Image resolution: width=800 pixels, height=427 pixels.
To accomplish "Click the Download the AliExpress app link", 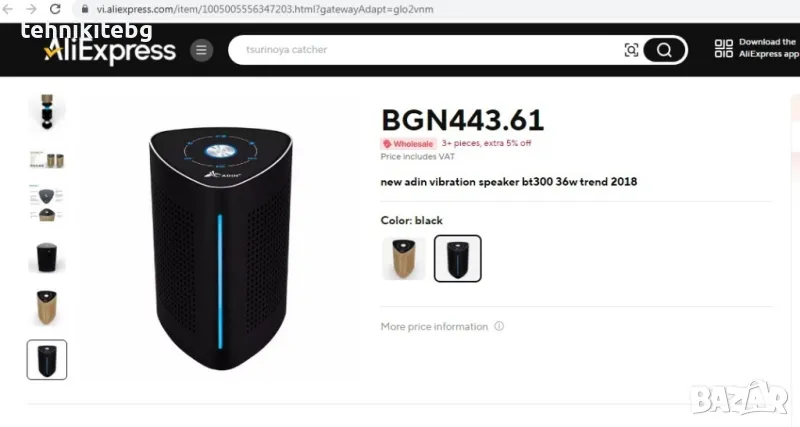I will click(768, 48).
